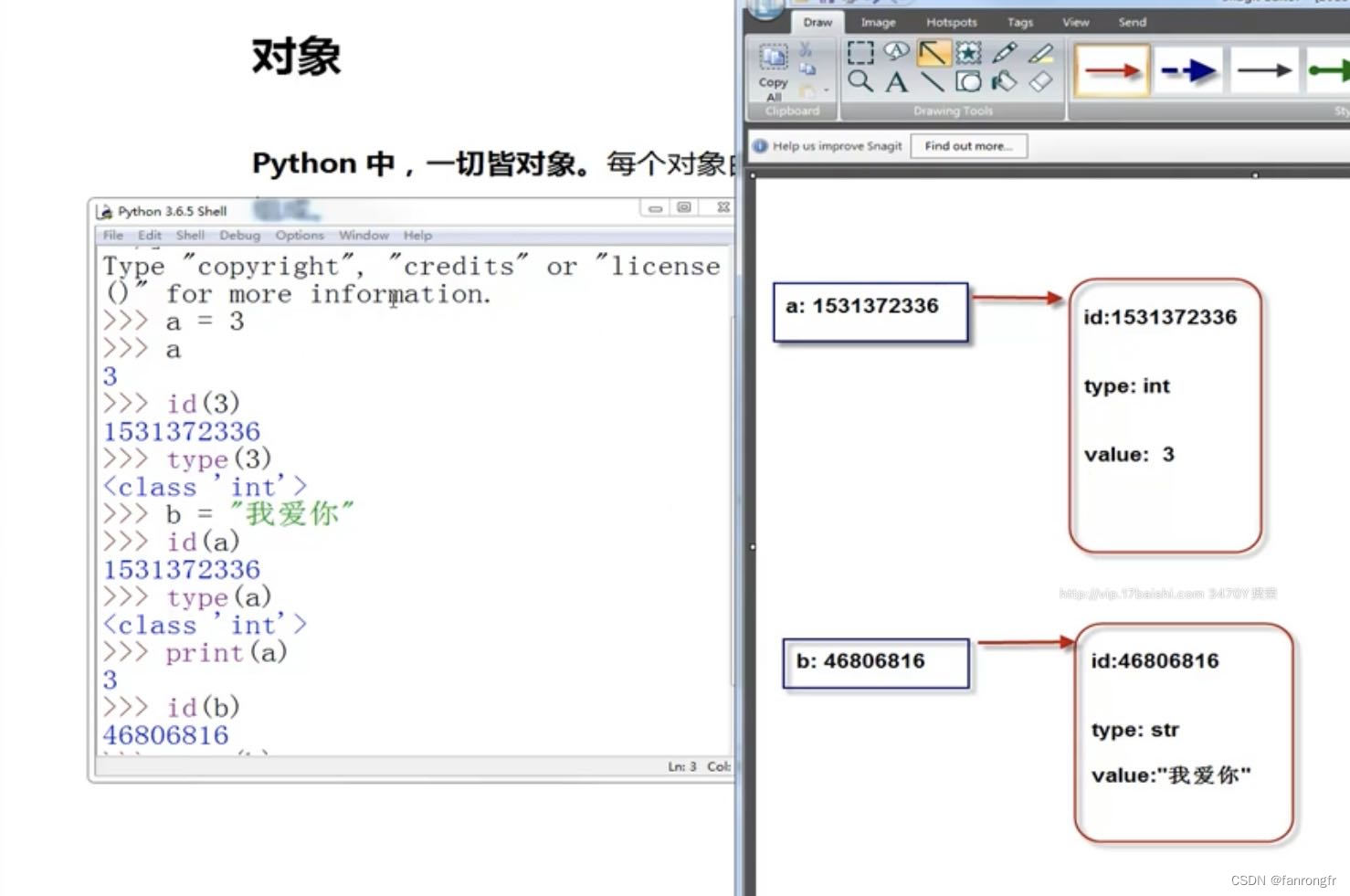Select the Selection tool in Snagit
Screen dimensions: 1350x896
coord(860,52)
